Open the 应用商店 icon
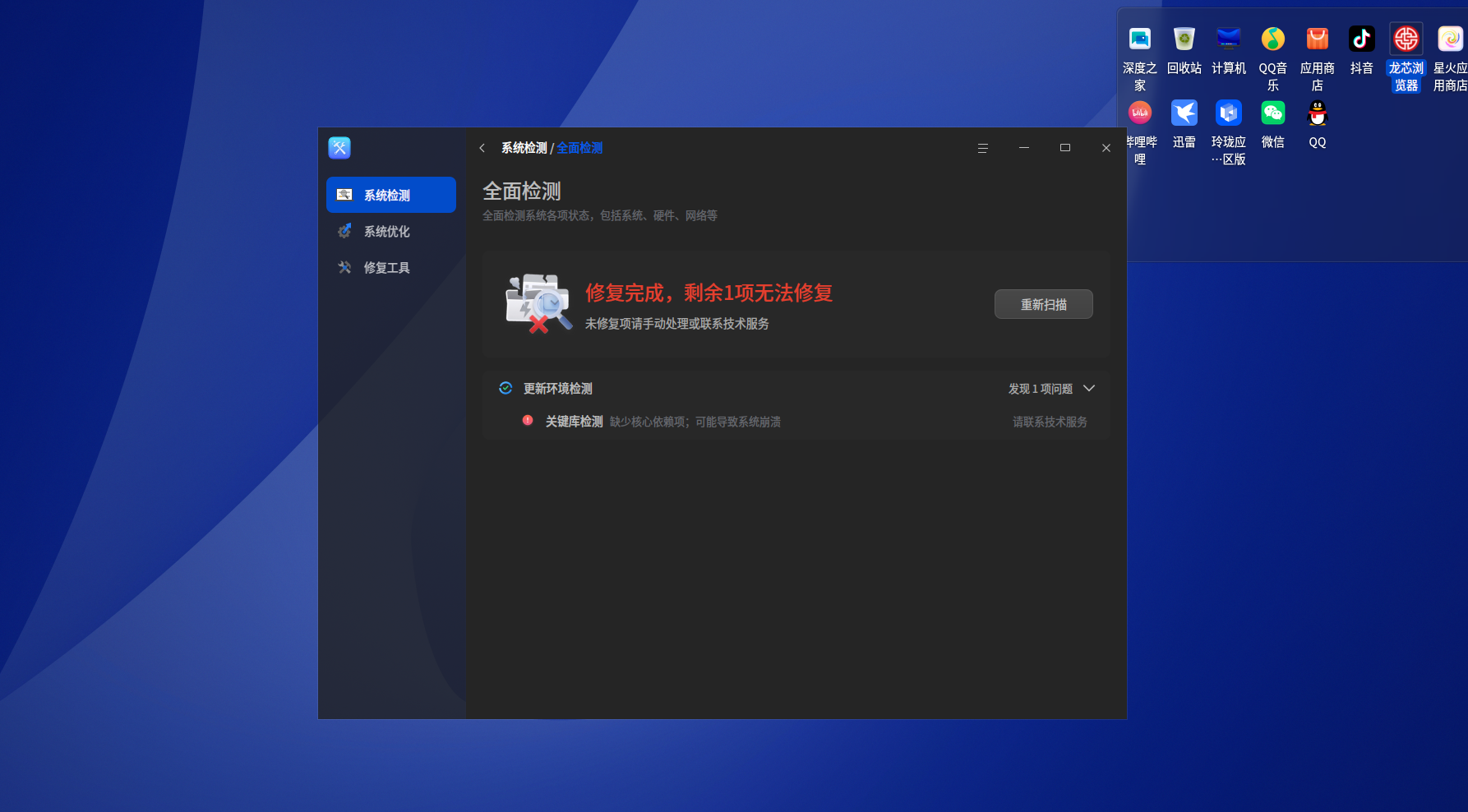 1318,39
